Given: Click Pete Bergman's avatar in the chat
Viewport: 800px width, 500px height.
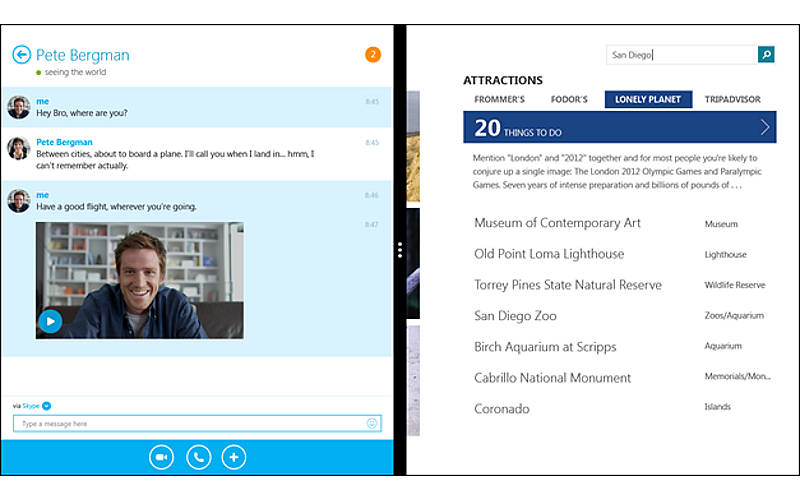Looking at the screenshot, I should [19, 148].
